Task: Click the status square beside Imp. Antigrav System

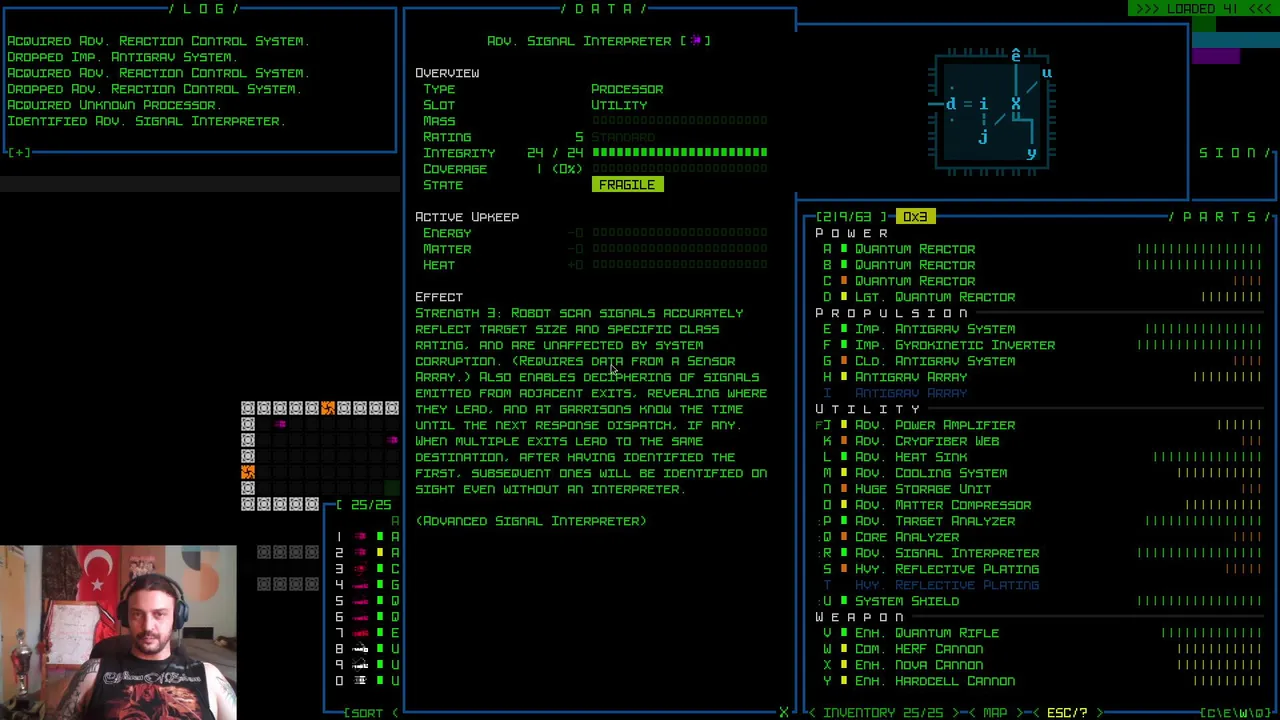Action: point(844,329)
